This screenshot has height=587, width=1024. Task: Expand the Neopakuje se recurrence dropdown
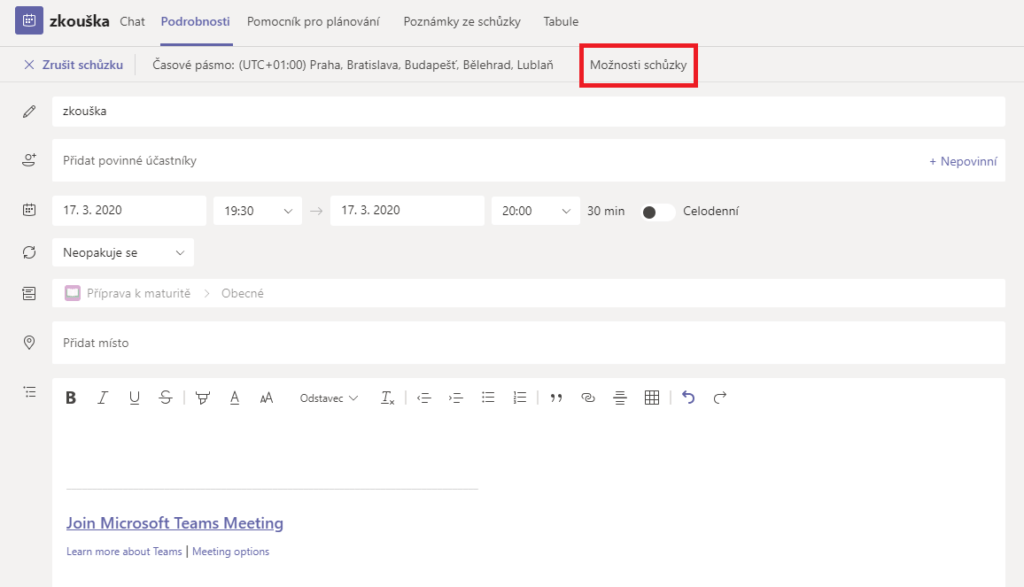pyautogui.click(x=123, y=253)
